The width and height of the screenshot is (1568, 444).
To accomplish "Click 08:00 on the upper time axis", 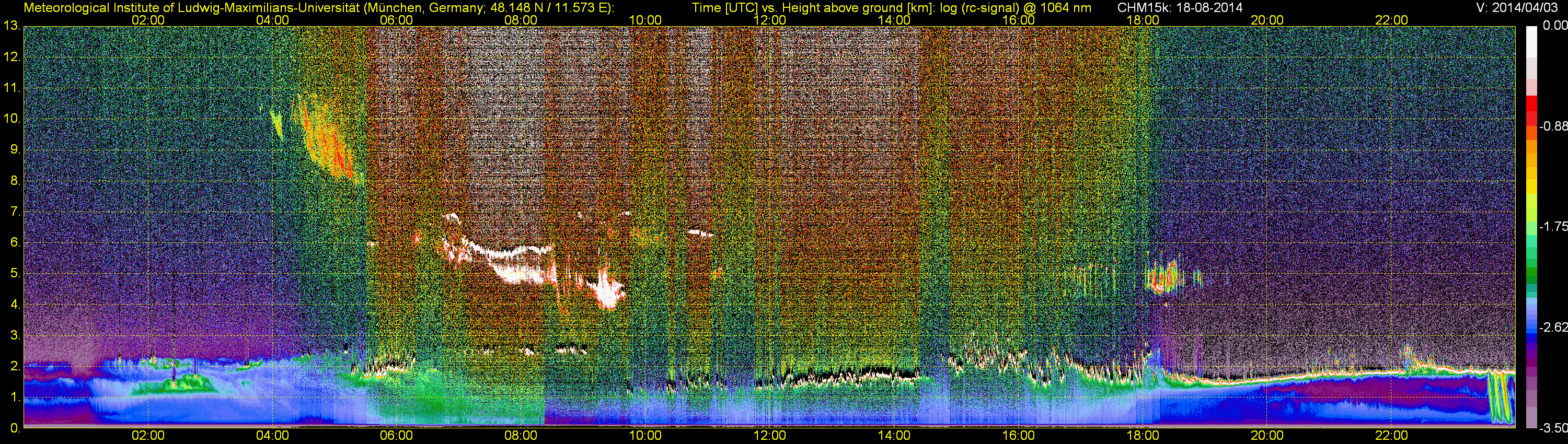I will (521, 20).
